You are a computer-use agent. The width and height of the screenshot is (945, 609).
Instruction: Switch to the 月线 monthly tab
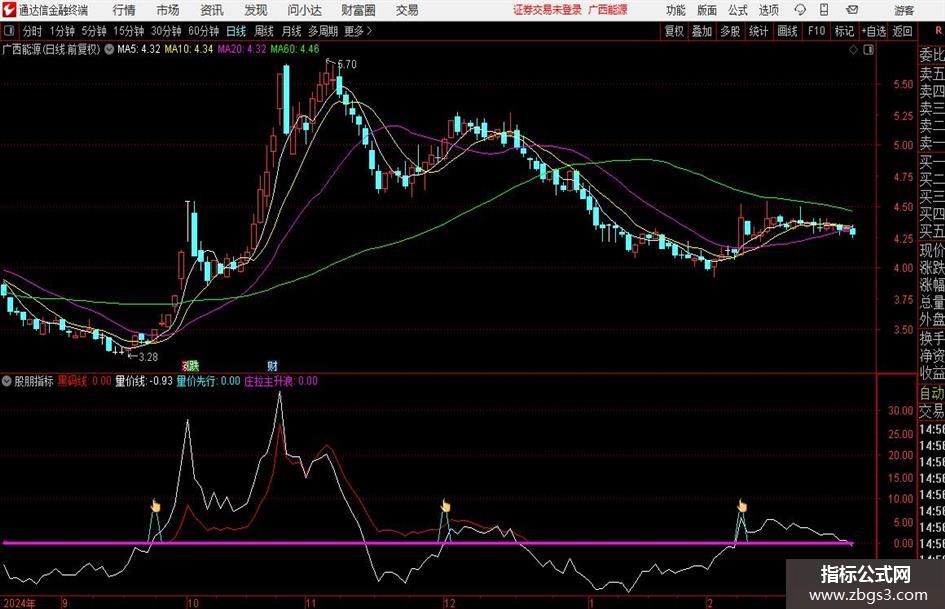click(x=292, y=31)
